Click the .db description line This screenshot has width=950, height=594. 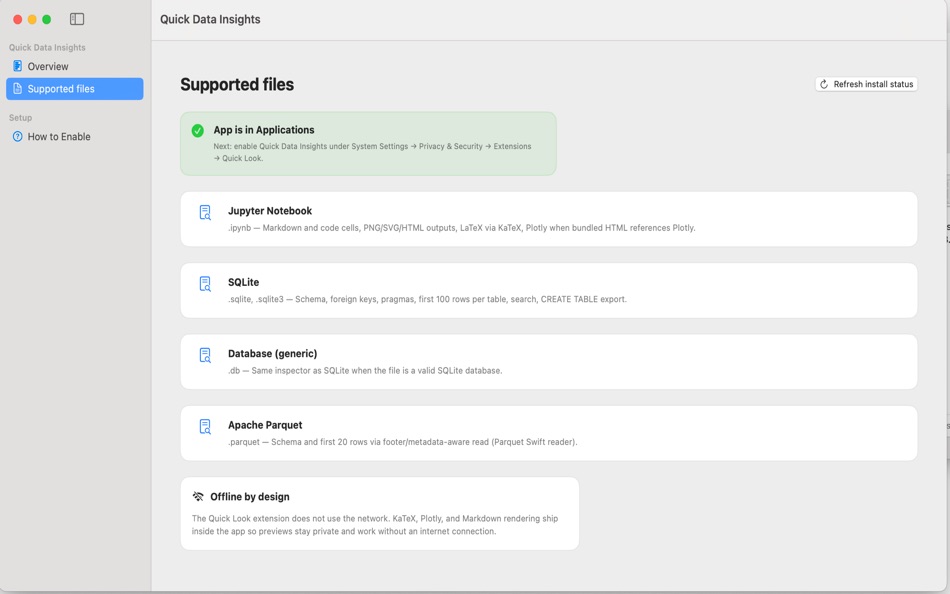(x=365, y=371)
